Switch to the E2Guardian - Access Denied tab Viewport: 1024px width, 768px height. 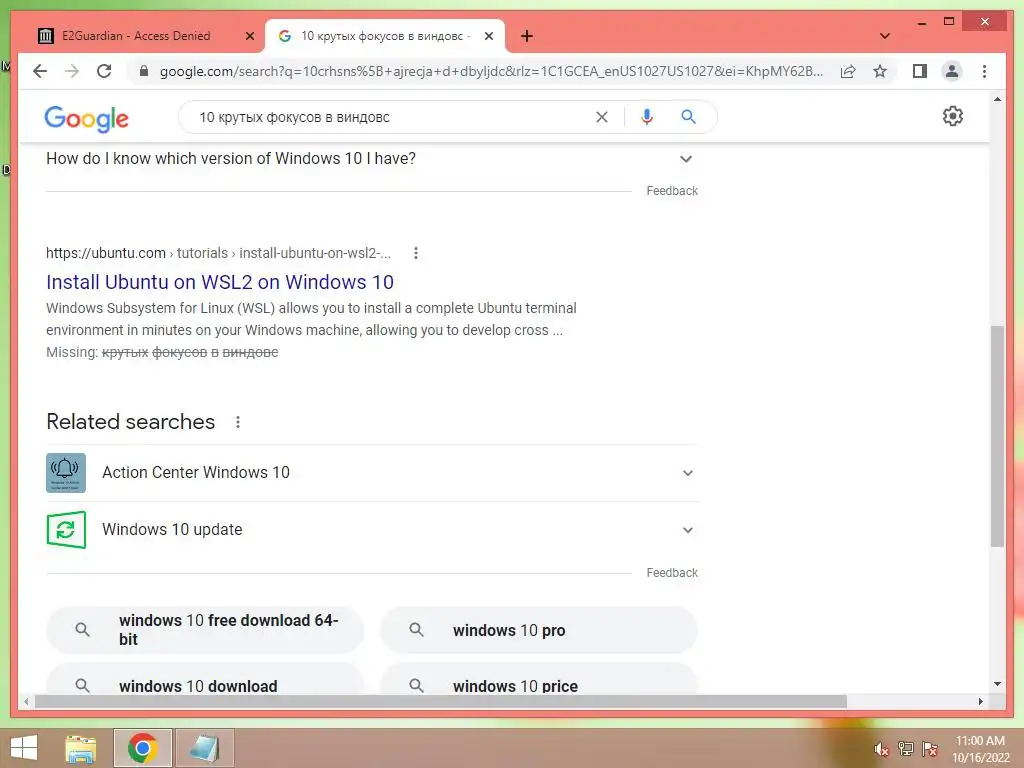(136, 36)
